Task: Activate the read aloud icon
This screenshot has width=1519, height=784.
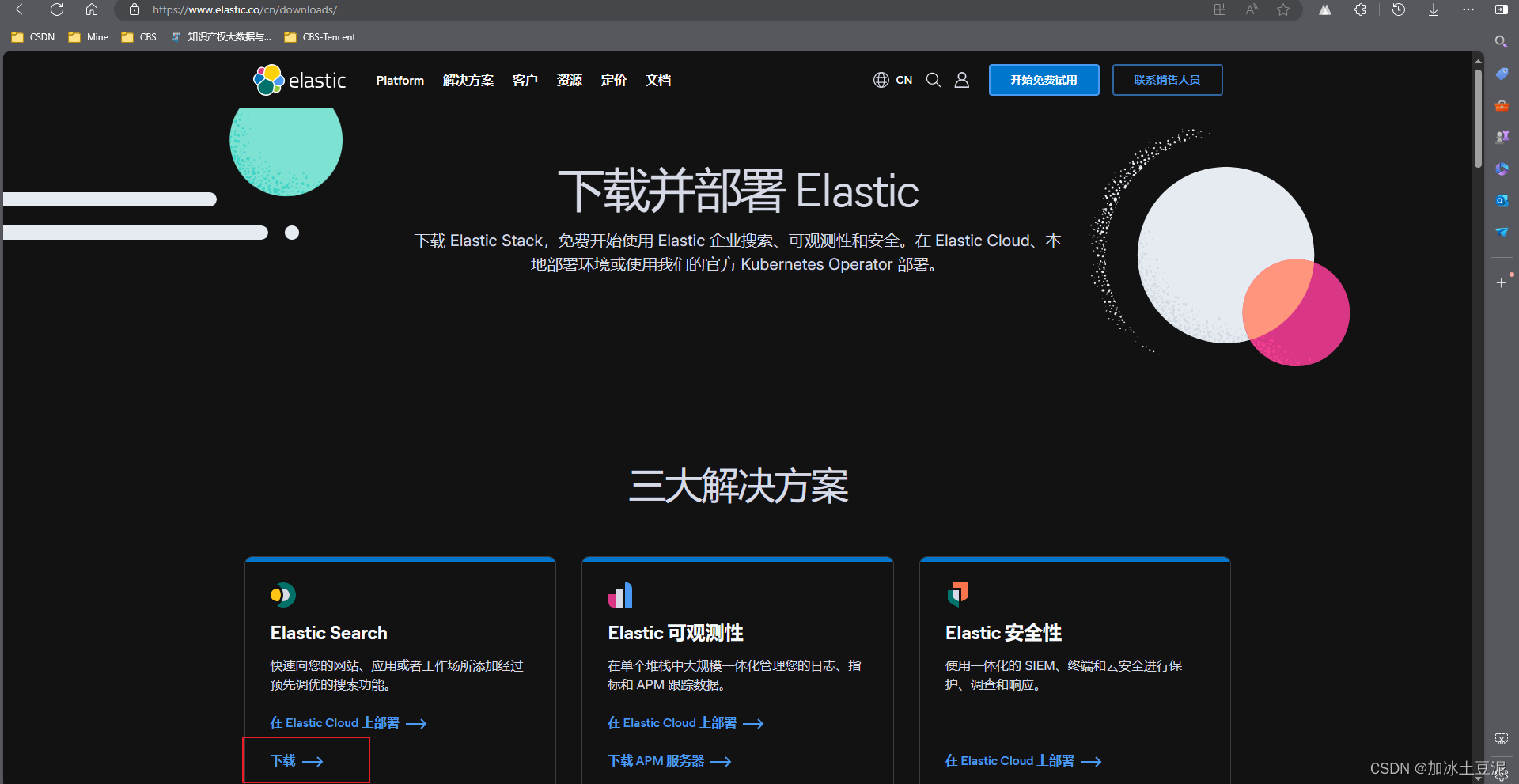Action: 1252,9
